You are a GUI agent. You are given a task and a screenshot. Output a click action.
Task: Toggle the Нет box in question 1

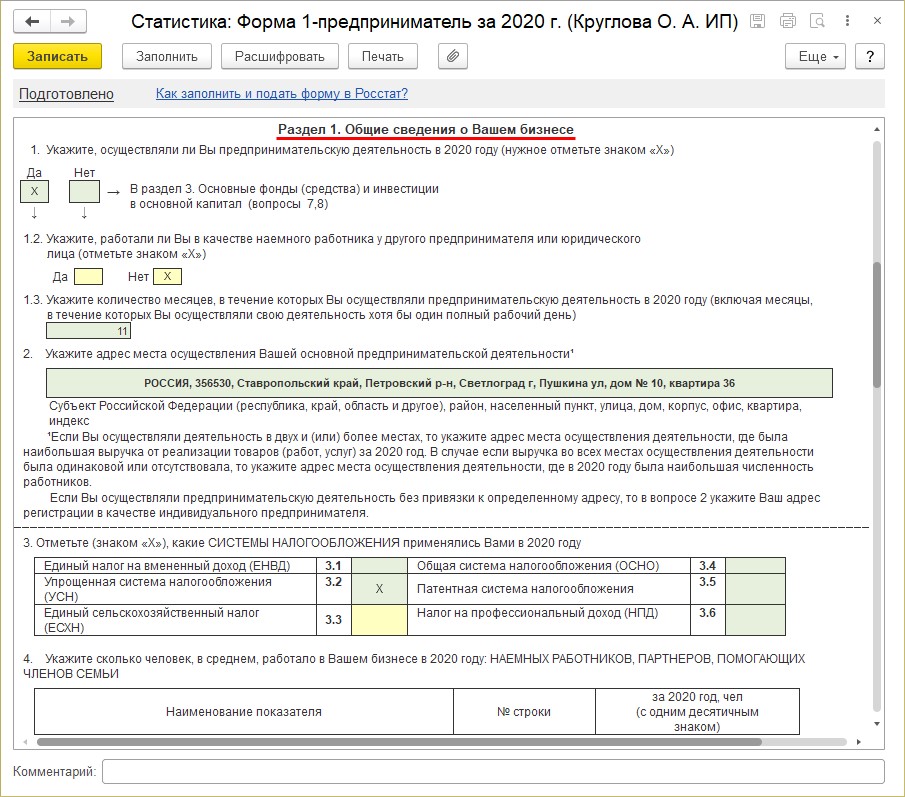[x=84, y=192]
